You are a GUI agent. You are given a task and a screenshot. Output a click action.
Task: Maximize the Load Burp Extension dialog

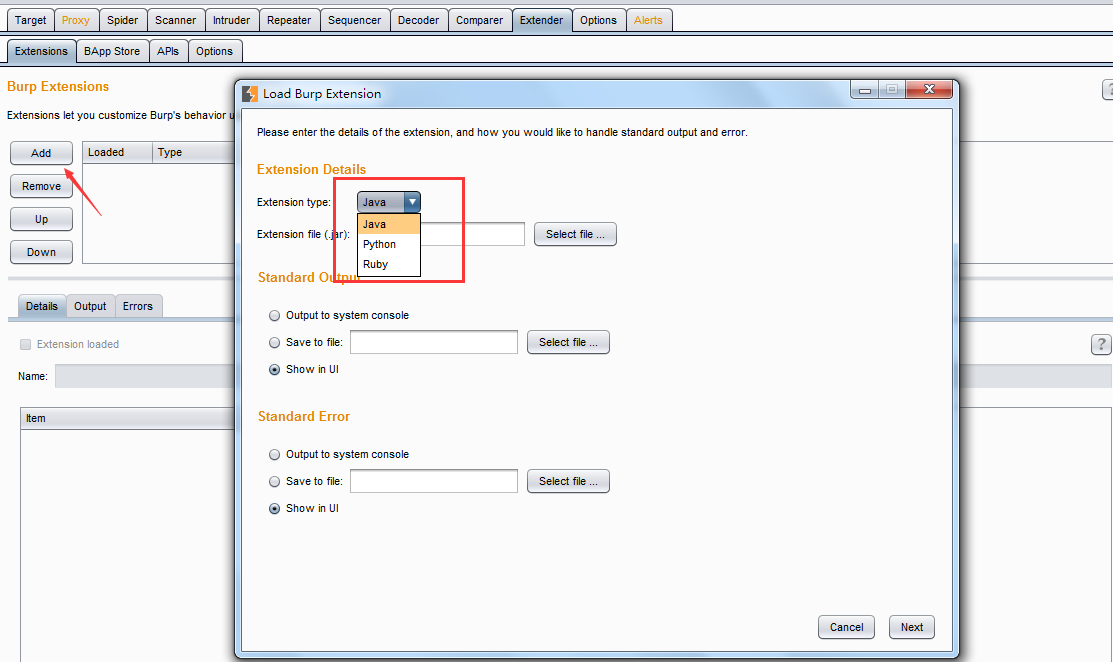tap(892, 89)
